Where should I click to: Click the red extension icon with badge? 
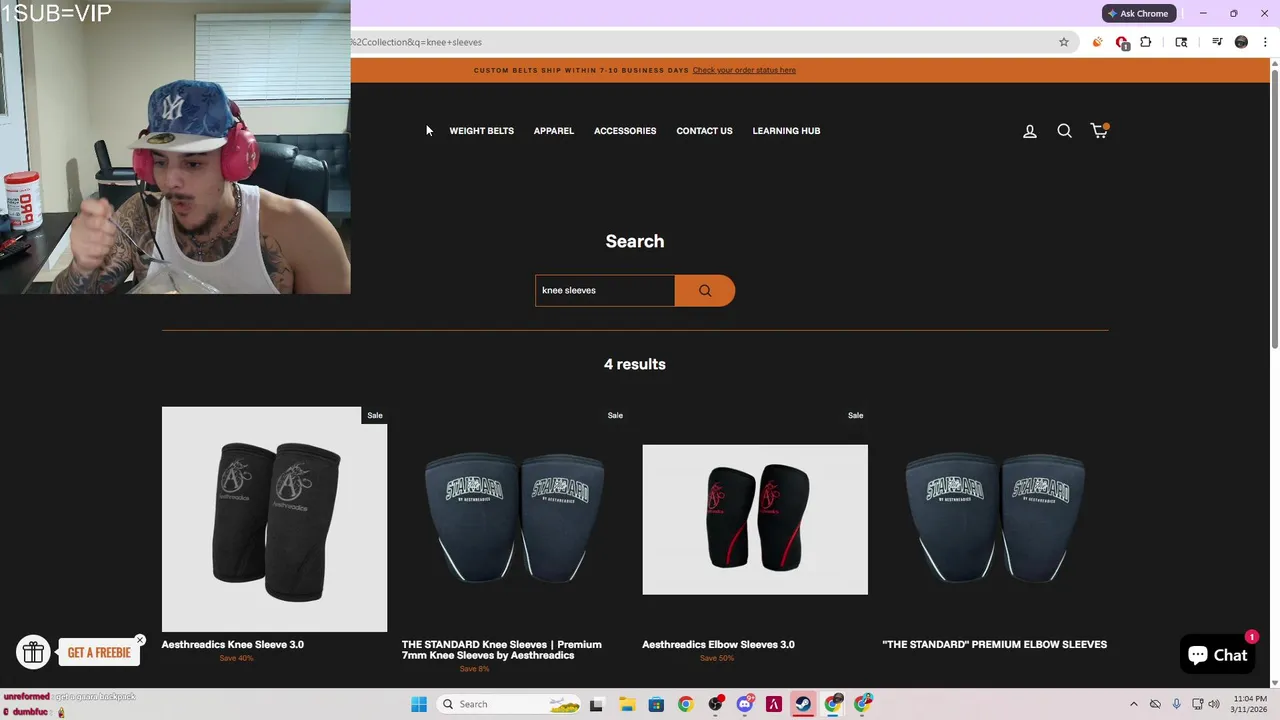coord(1122,43)
